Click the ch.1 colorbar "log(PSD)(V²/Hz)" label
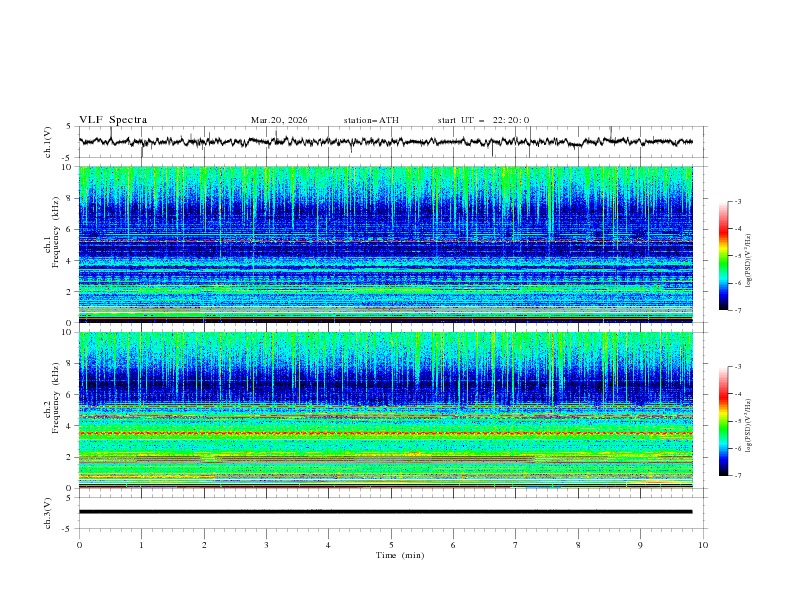 coord(749,261)
